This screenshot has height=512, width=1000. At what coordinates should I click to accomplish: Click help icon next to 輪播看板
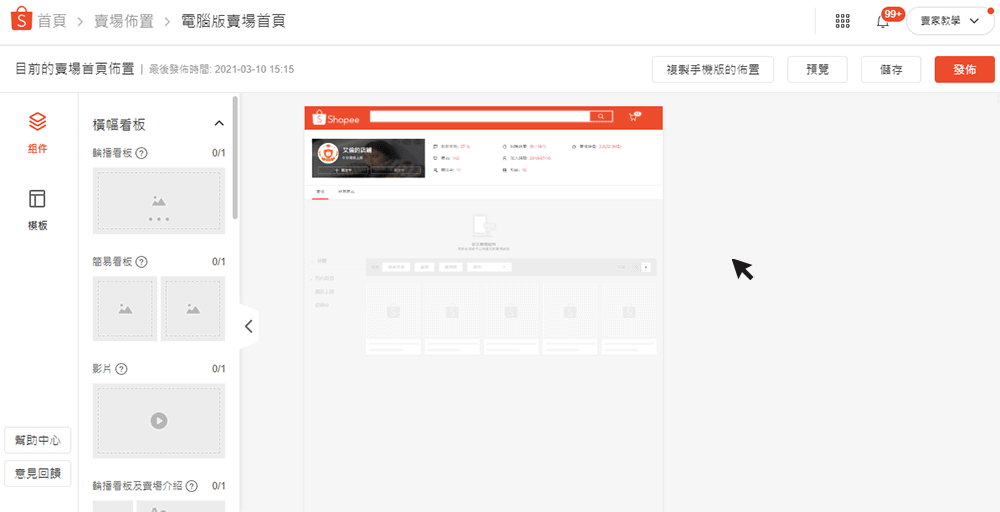click(142, 153)
